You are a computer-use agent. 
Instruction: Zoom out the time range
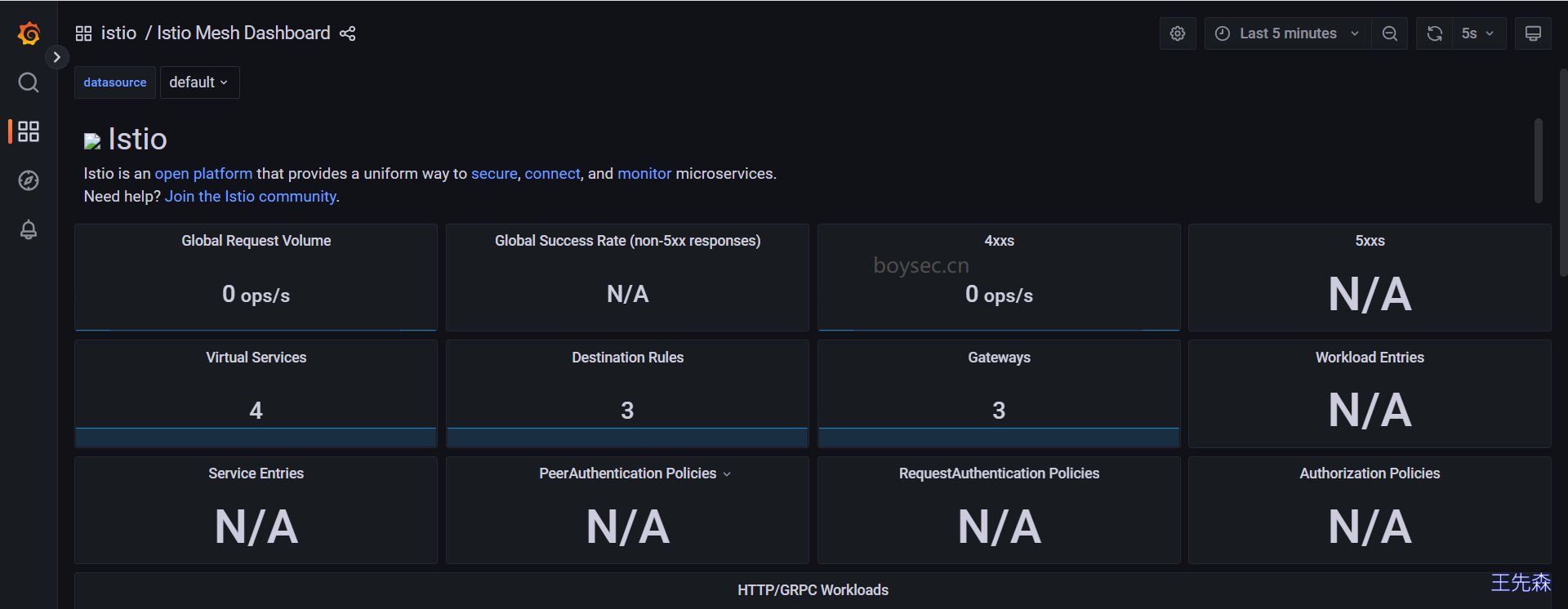1389,33
